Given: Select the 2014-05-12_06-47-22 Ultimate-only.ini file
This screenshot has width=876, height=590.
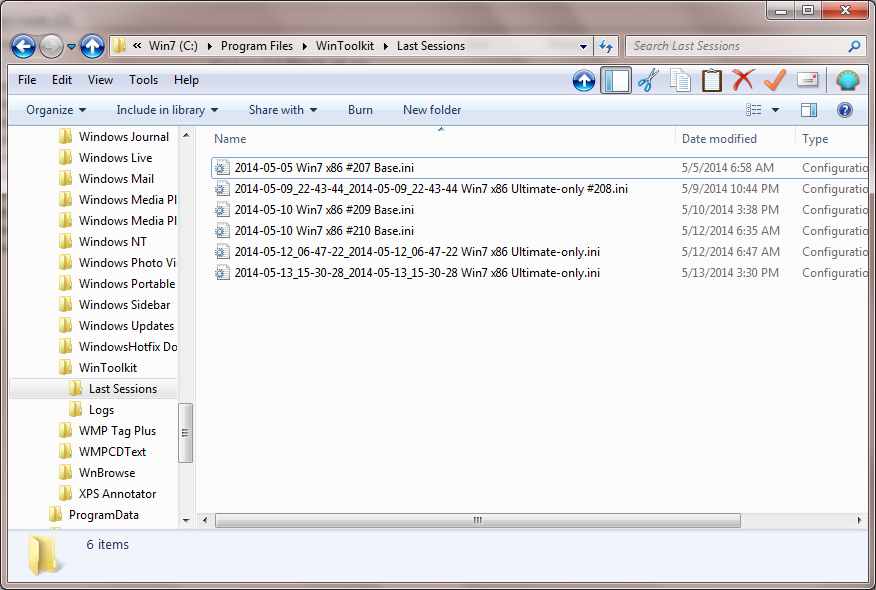Looking at the screenshot, I should click(x=417, y=252).
